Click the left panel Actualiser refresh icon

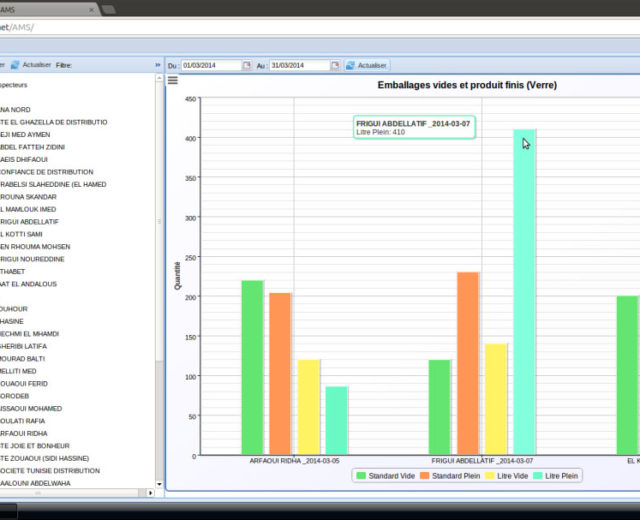click(x=15, y=64)
